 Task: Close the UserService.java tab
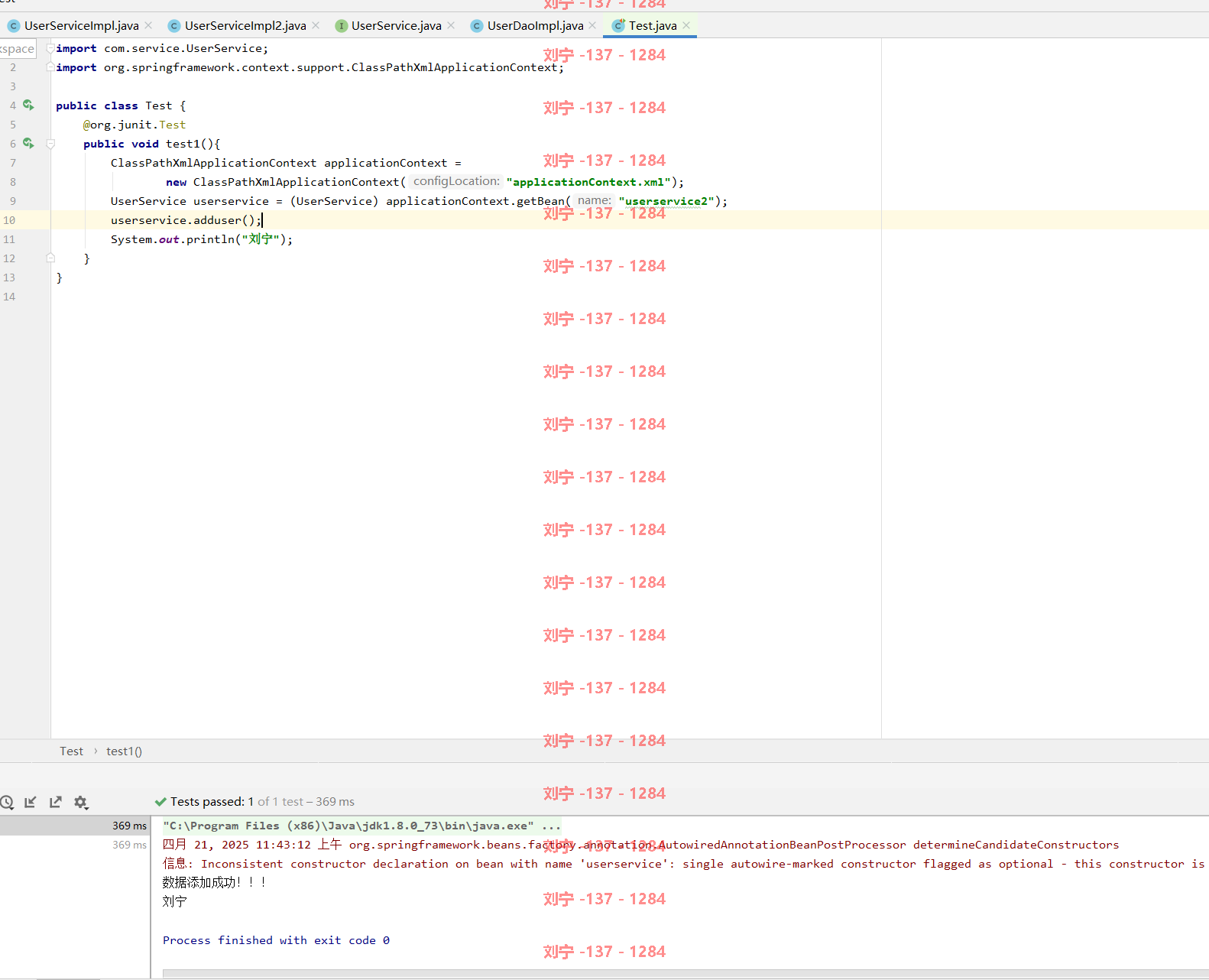[x=451, y=25]
